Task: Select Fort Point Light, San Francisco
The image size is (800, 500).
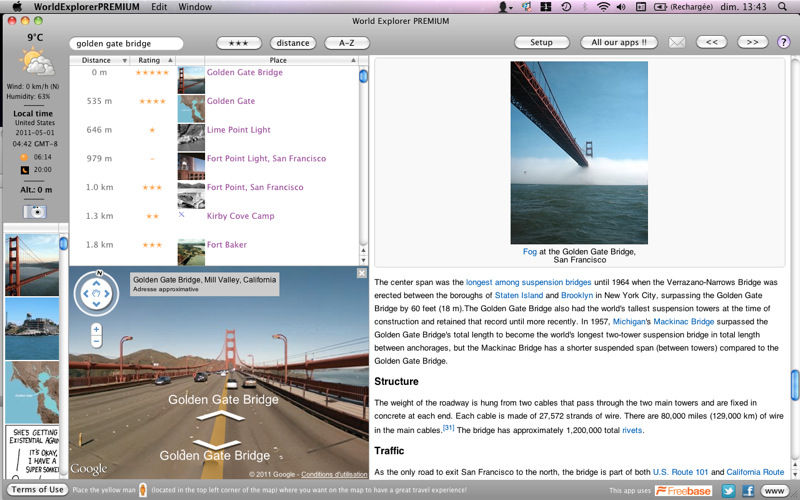Action: click(x=266, y=158)
